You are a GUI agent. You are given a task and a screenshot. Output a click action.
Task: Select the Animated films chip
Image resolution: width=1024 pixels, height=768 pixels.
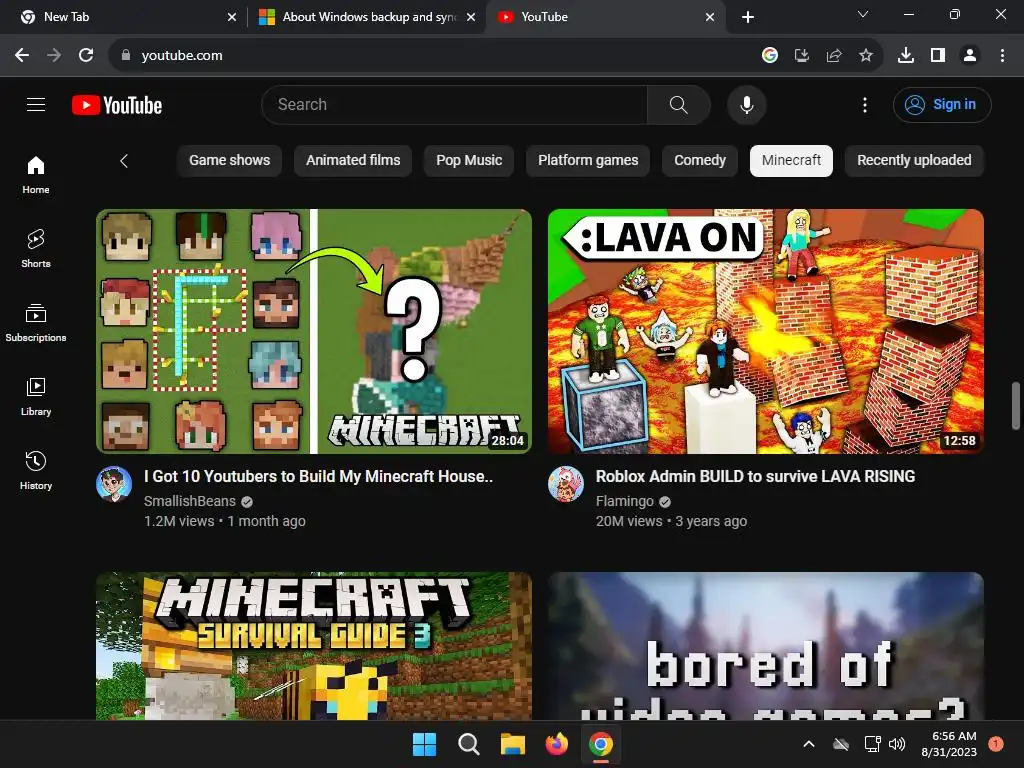353,161
